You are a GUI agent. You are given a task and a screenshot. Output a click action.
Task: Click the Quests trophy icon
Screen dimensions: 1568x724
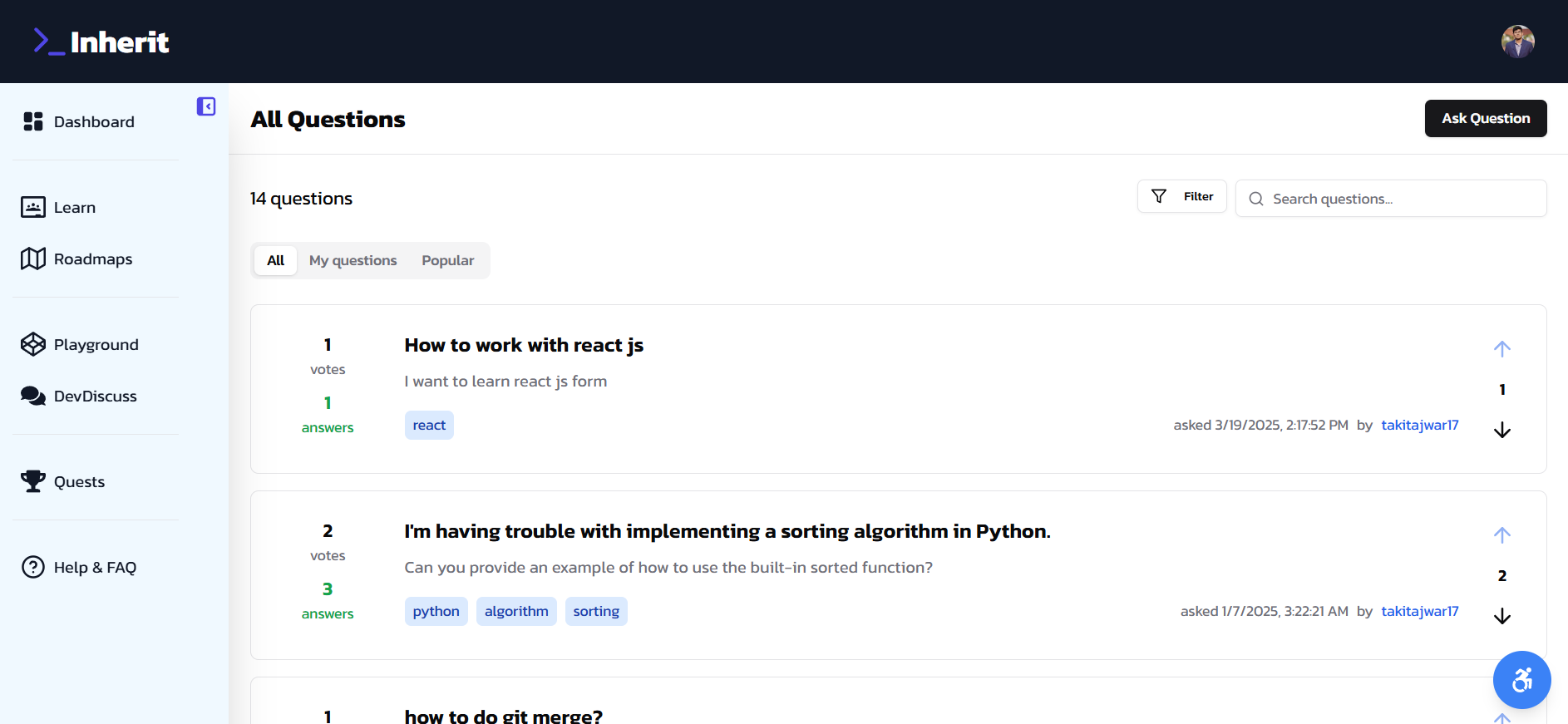point(33,481)
